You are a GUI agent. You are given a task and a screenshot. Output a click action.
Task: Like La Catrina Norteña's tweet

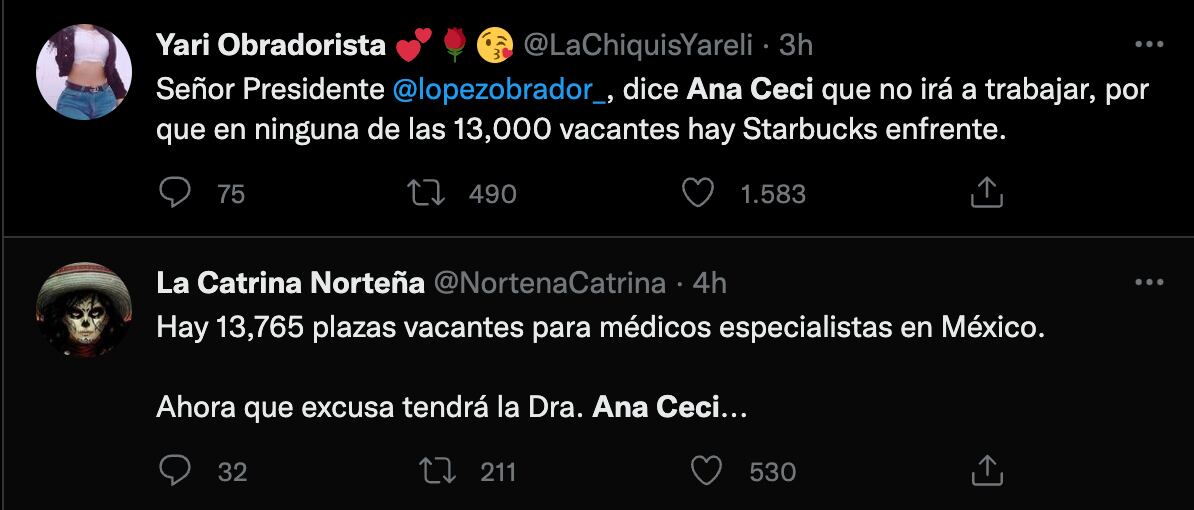point(707,471)
